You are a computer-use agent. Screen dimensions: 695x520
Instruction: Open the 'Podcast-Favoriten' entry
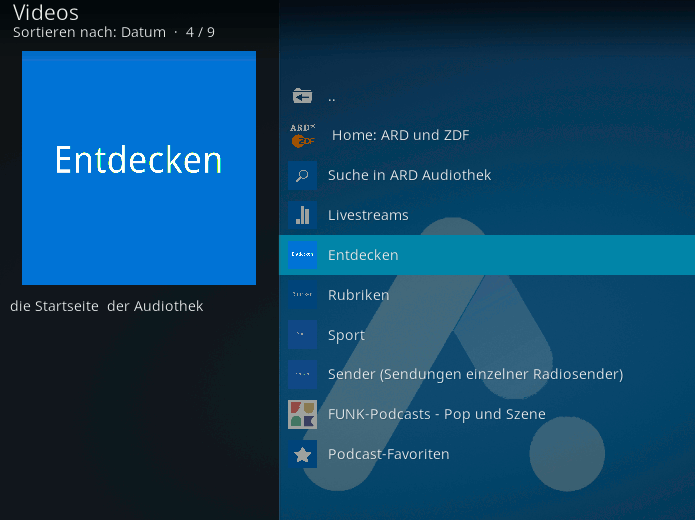[487, 454]
